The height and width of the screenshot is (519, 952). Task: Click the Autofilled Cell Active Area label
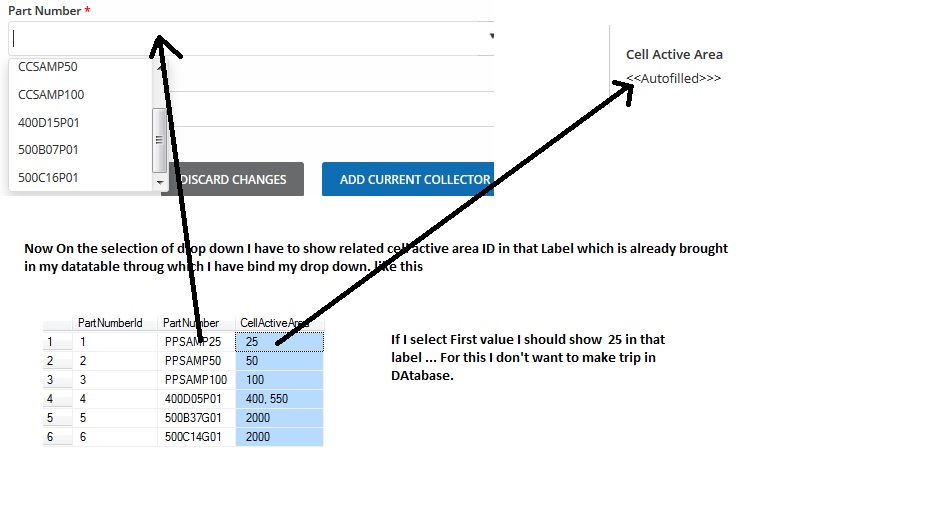(x=673, y=78)
